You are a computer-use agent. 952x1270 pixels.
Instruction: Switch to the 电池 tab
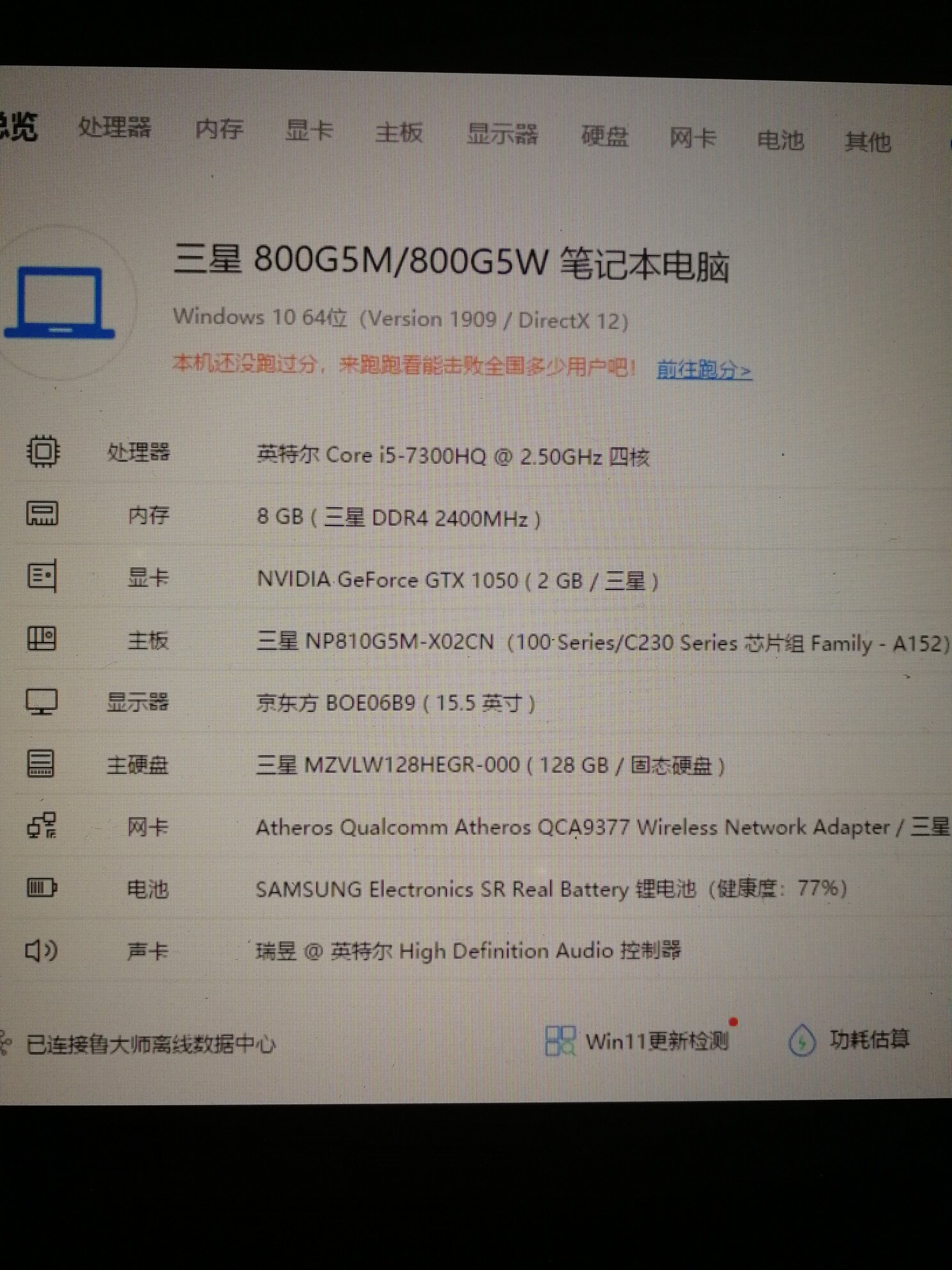tap(780, 140)
